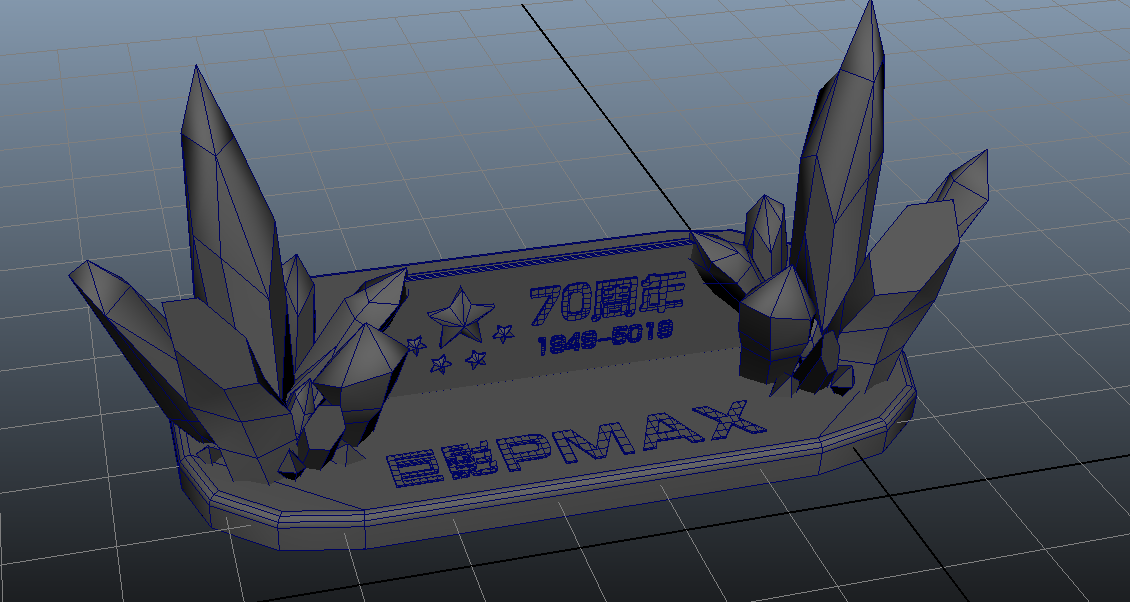Image resolution: width=1130 pixels, height=602 pixels.
Task: Pick the year-range text below the "70" text
Action: (605, 337)
